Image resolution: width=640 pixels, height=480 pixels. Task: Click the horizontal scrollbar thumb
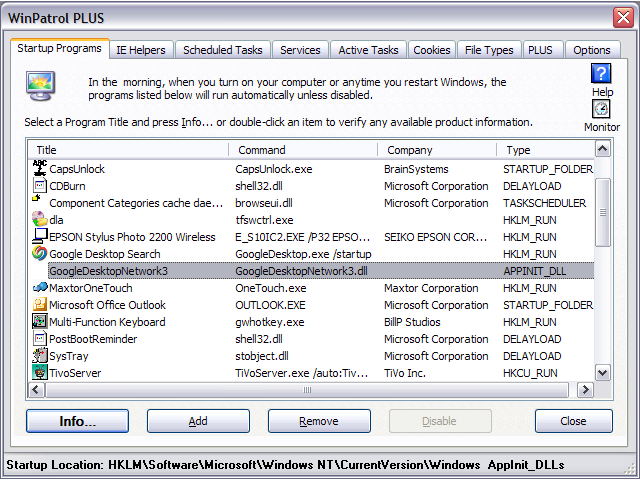307,390
